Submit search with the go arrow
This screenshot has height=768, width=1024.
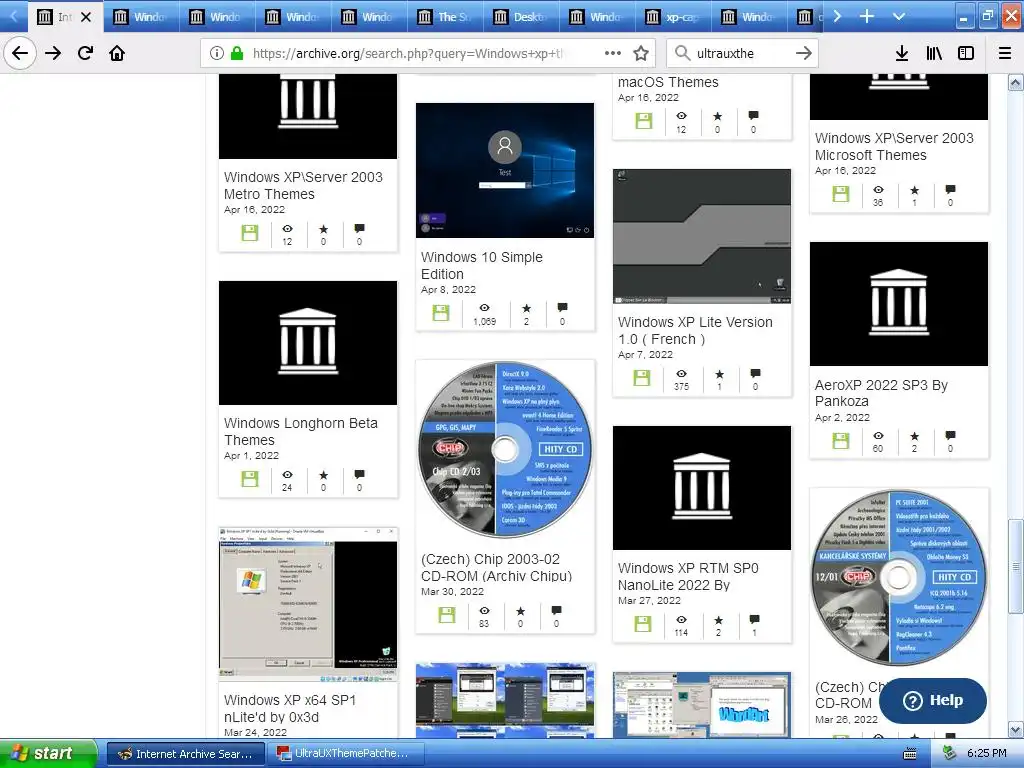(x=804, y=53)
